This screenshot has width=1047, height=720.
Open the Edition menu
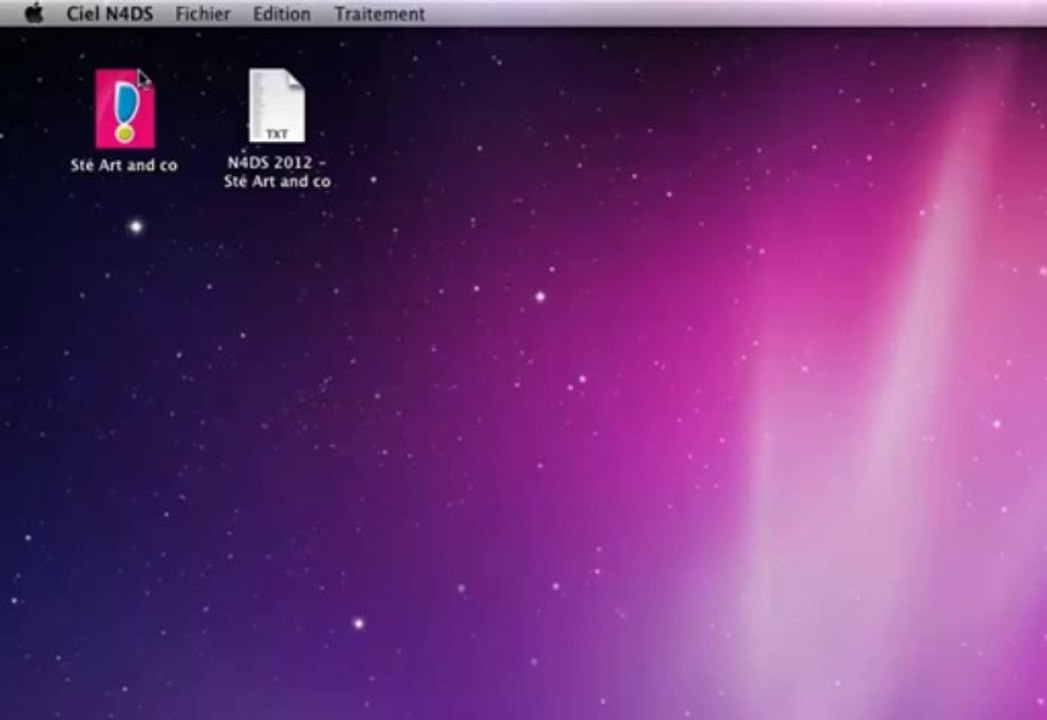(x=281, y=14)
